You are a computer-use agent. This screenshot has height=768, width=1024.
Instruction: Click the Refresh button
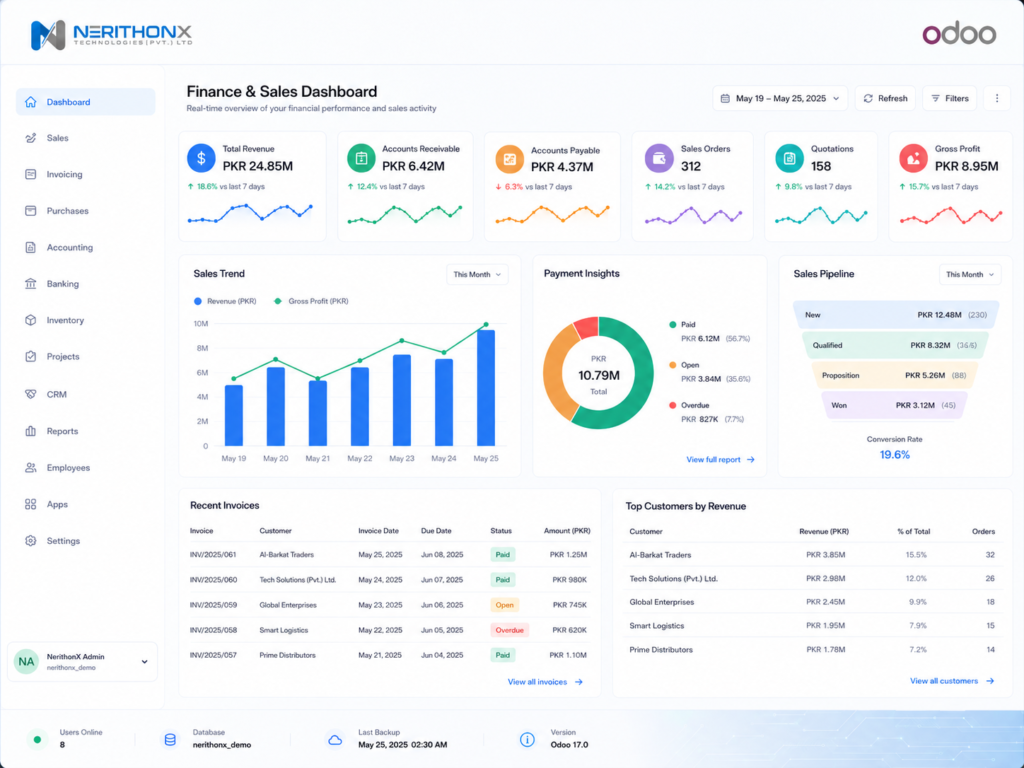(885, 98)
